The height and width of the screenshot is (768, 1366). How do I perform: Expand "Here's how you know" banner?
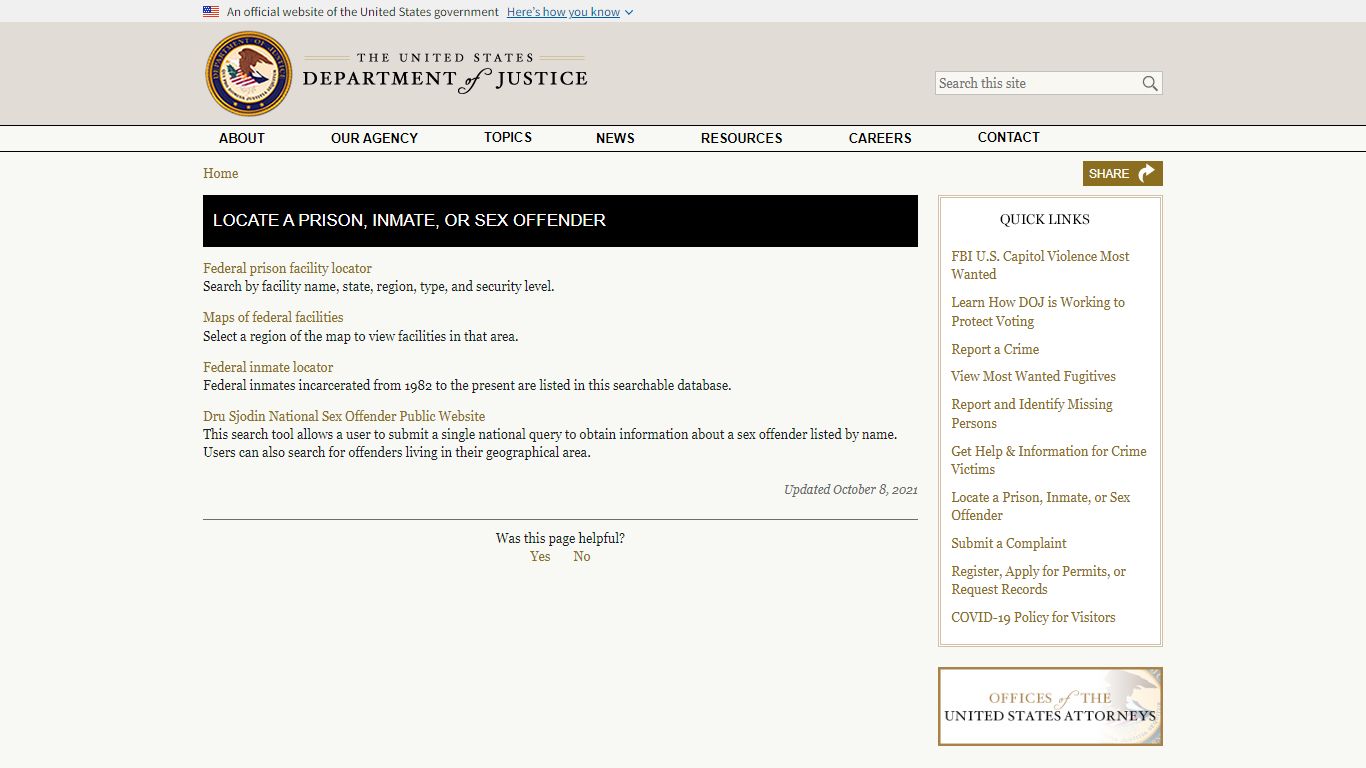[x=570, y=12]
